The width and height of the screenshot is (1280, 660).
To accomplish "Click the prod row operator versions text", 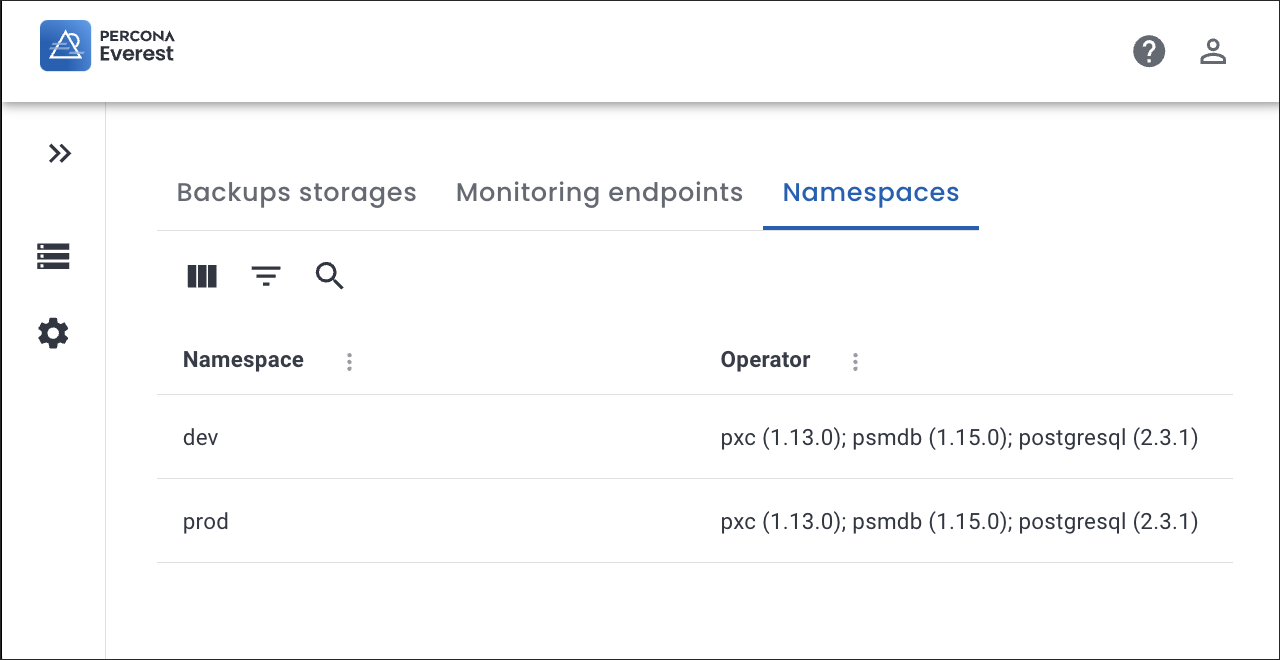I will (x=958, y=521).
